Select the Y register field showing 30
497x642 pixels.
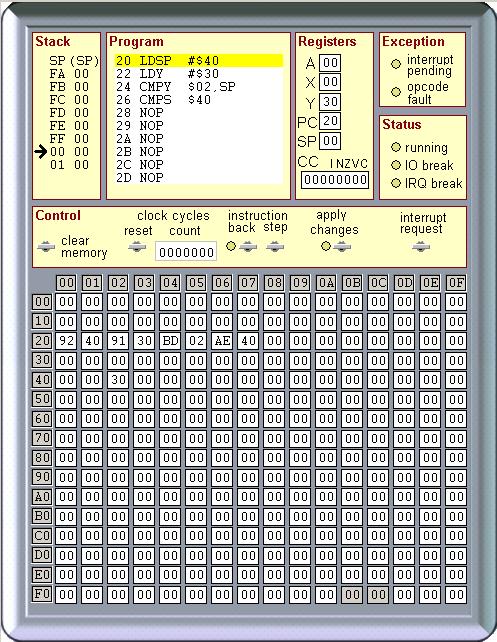point(330,102)
